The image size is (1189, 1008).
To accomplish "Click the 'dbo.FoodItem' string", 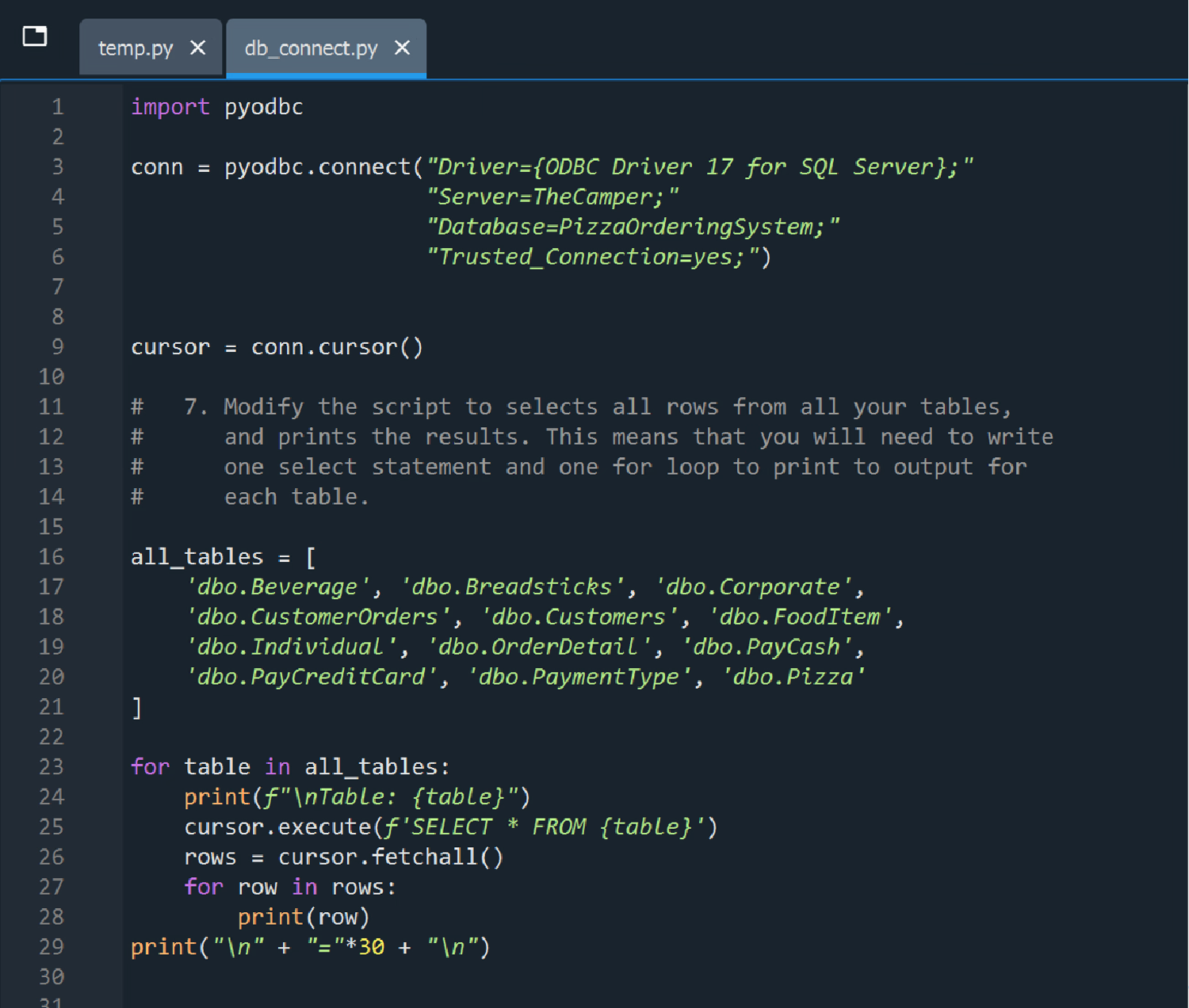I will coord(800,617).
